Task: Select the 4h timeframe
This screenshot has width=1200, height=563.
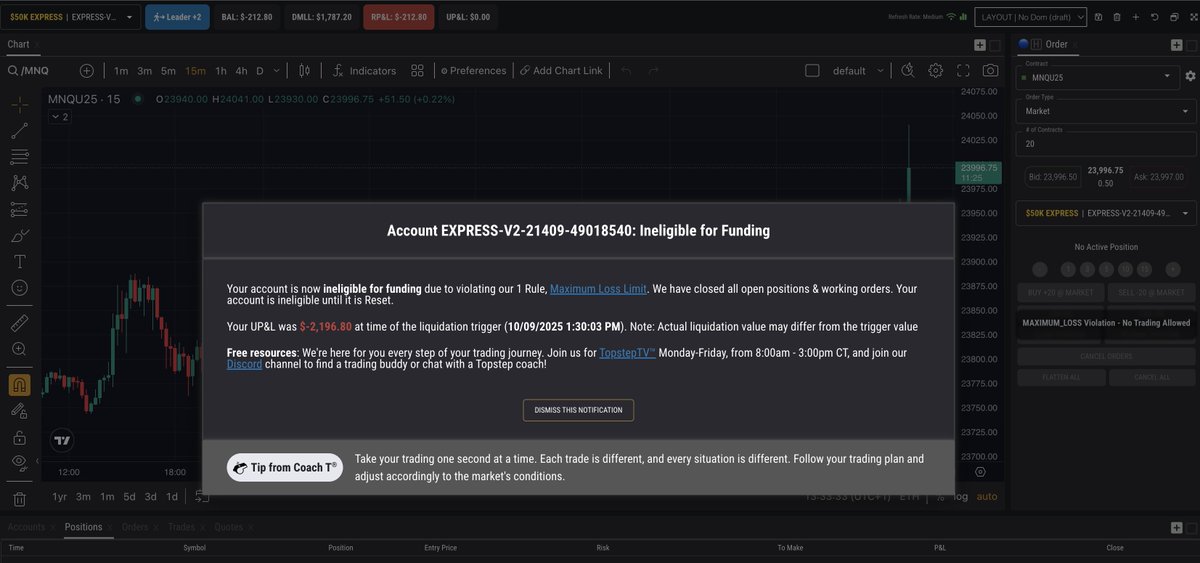Action: pyautogui.click(x=242, y=71)
